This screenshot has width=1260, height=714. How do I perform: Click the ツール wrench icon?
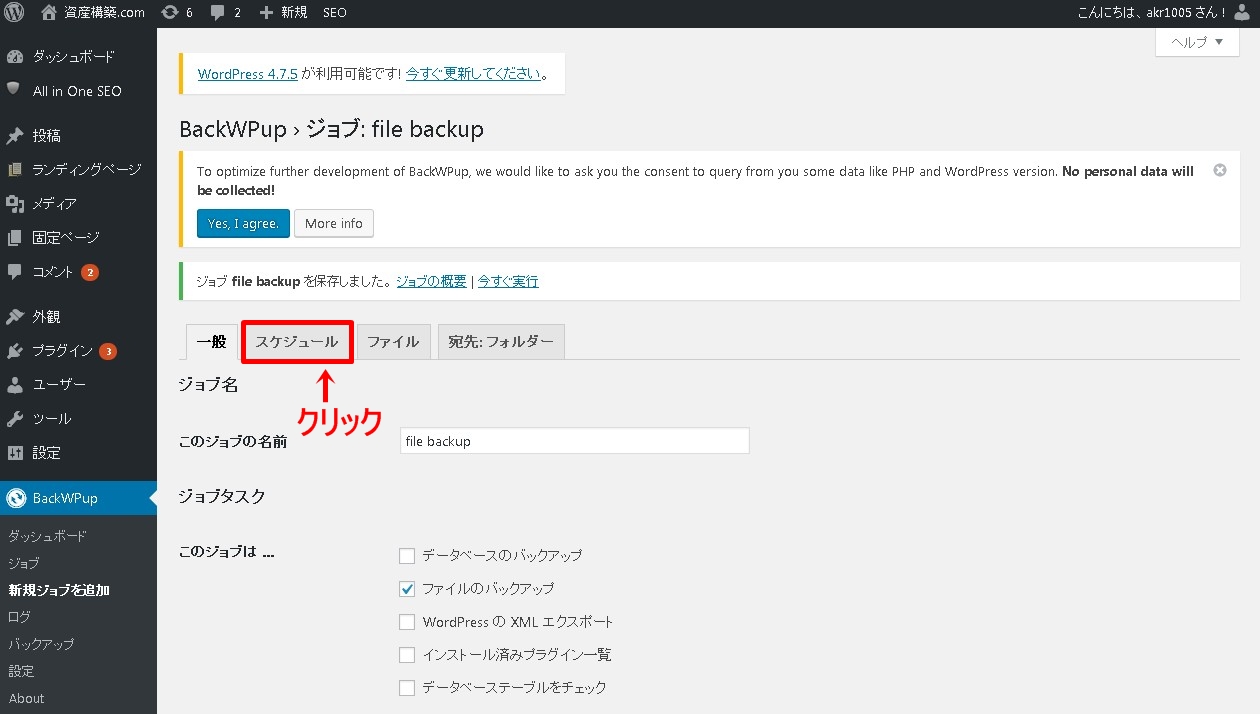[x=14, y=419]
